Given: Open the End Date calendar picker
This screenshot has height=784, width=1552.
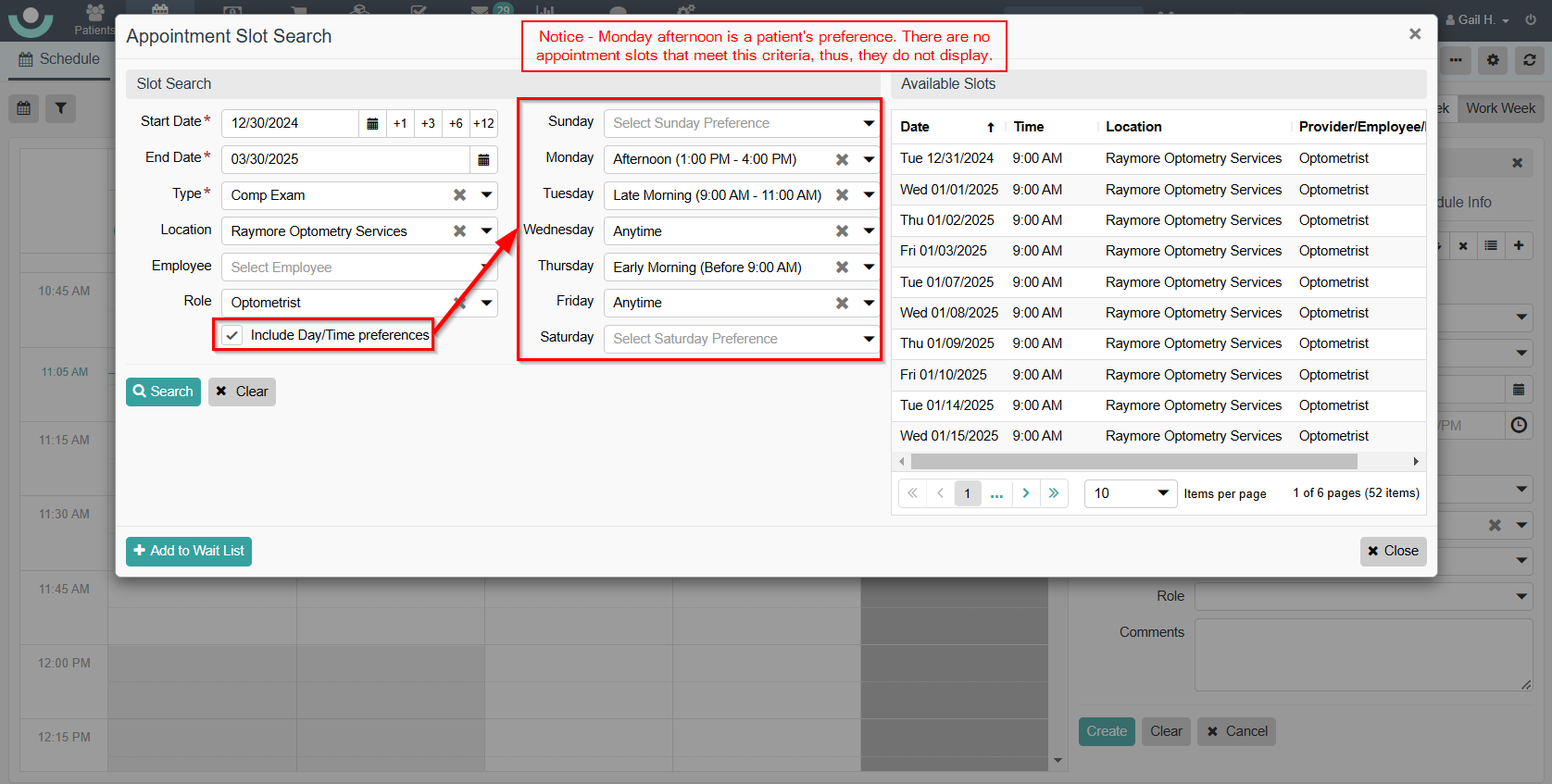Looking at the screenshot, I should pos(483,159).
